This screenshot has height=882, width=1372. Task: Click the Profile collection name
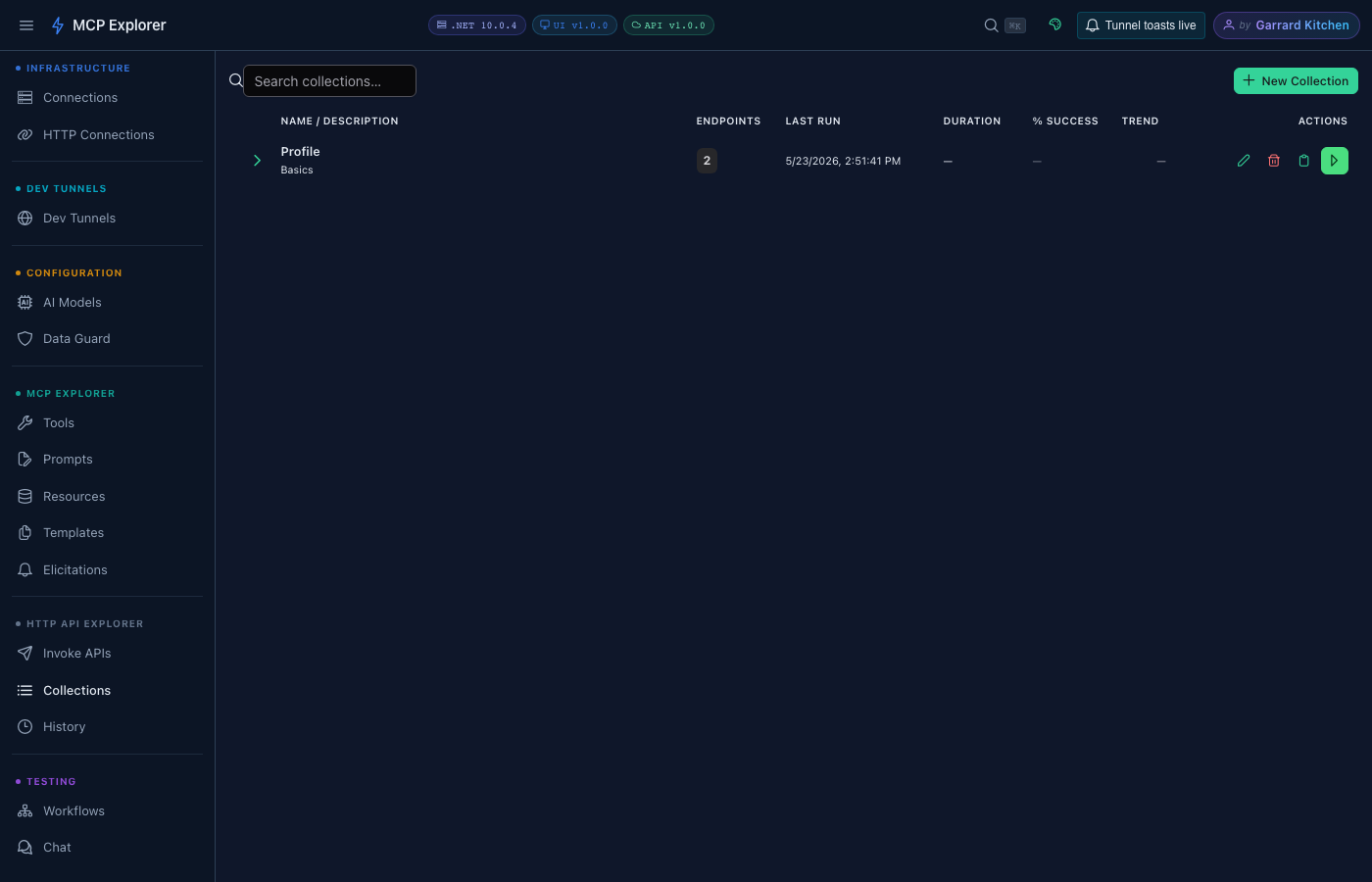(300, 152)
